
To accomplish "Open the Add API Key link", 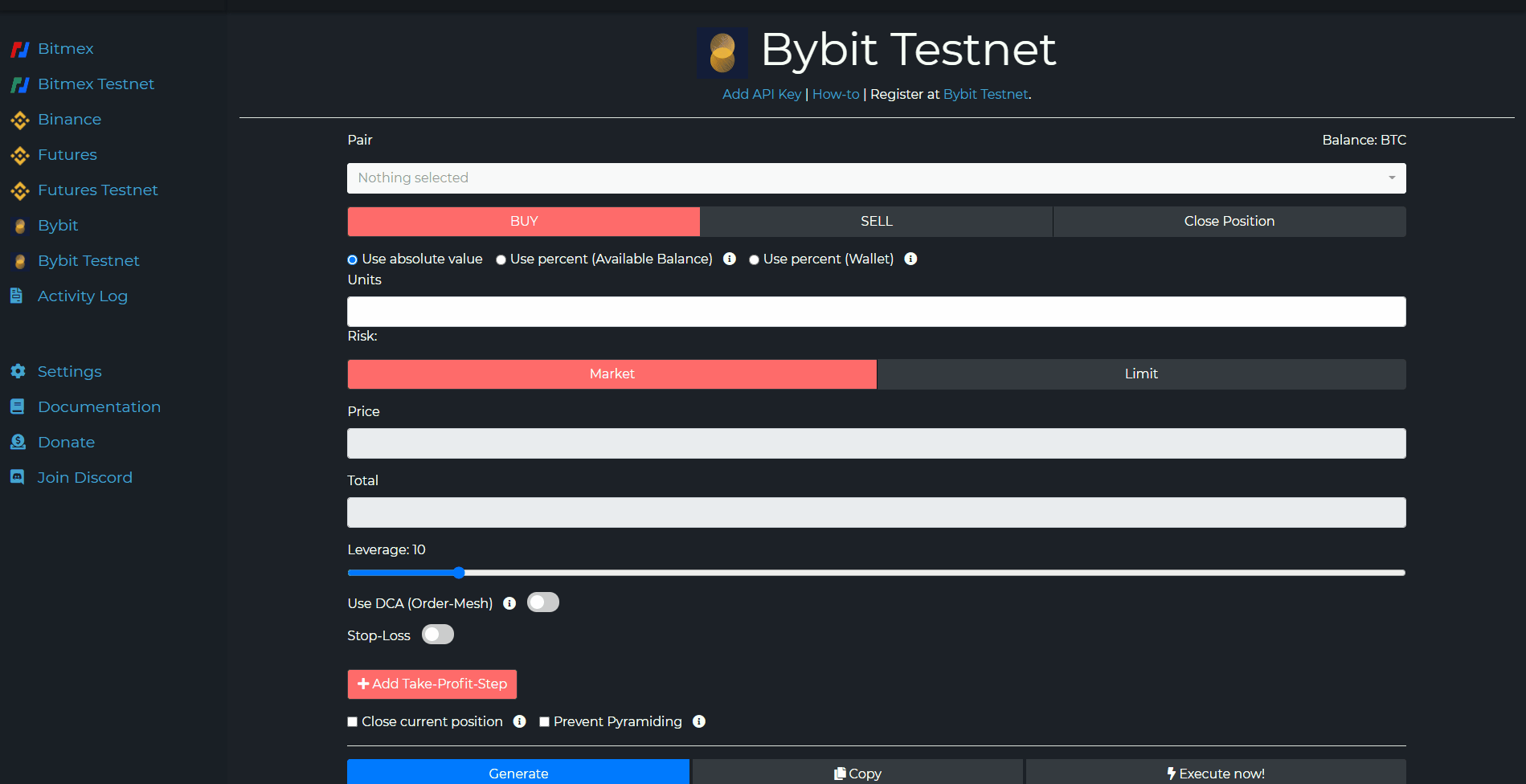I will 761,94.
